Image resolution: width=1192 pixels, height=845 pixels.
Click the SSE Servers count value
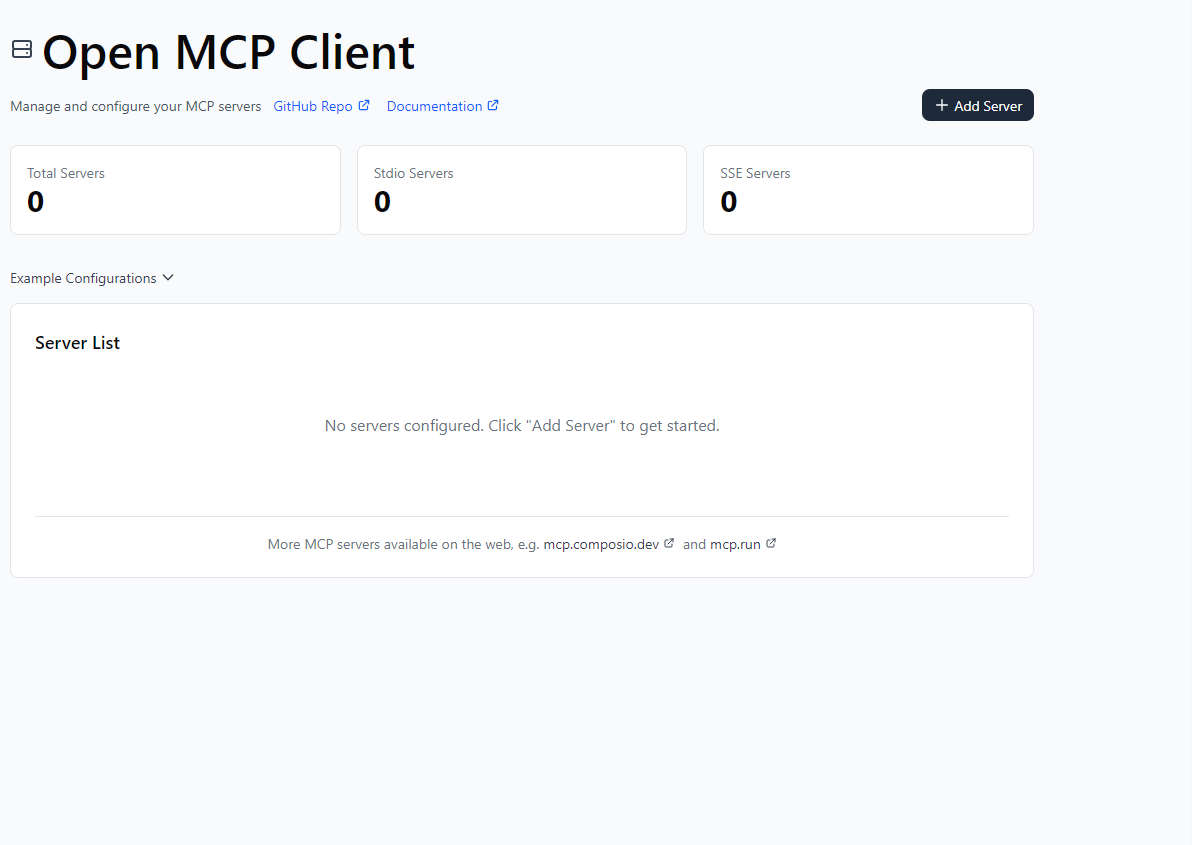(728, 202)
